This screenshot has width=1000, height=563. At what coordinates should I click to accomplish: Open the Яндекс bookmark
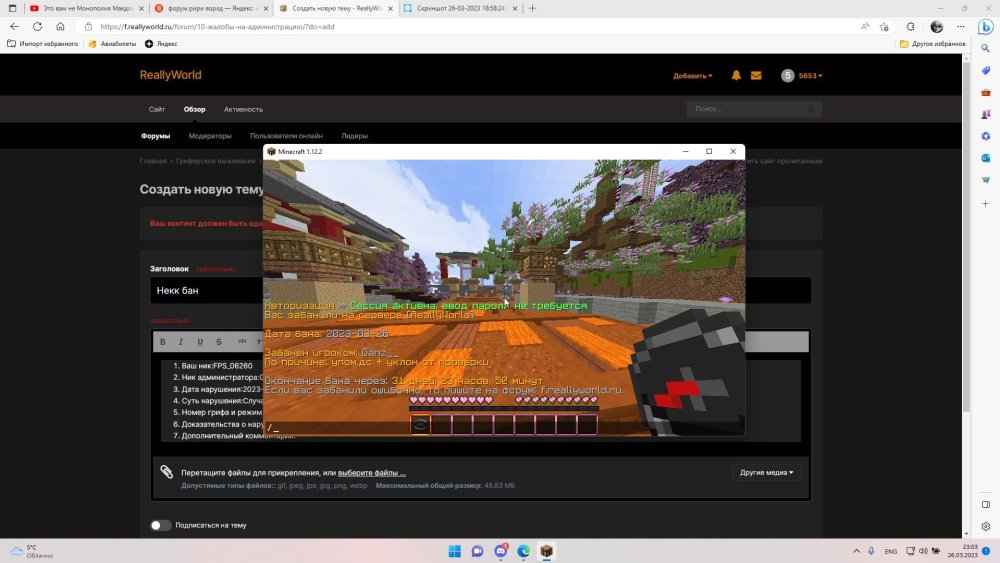161,44
